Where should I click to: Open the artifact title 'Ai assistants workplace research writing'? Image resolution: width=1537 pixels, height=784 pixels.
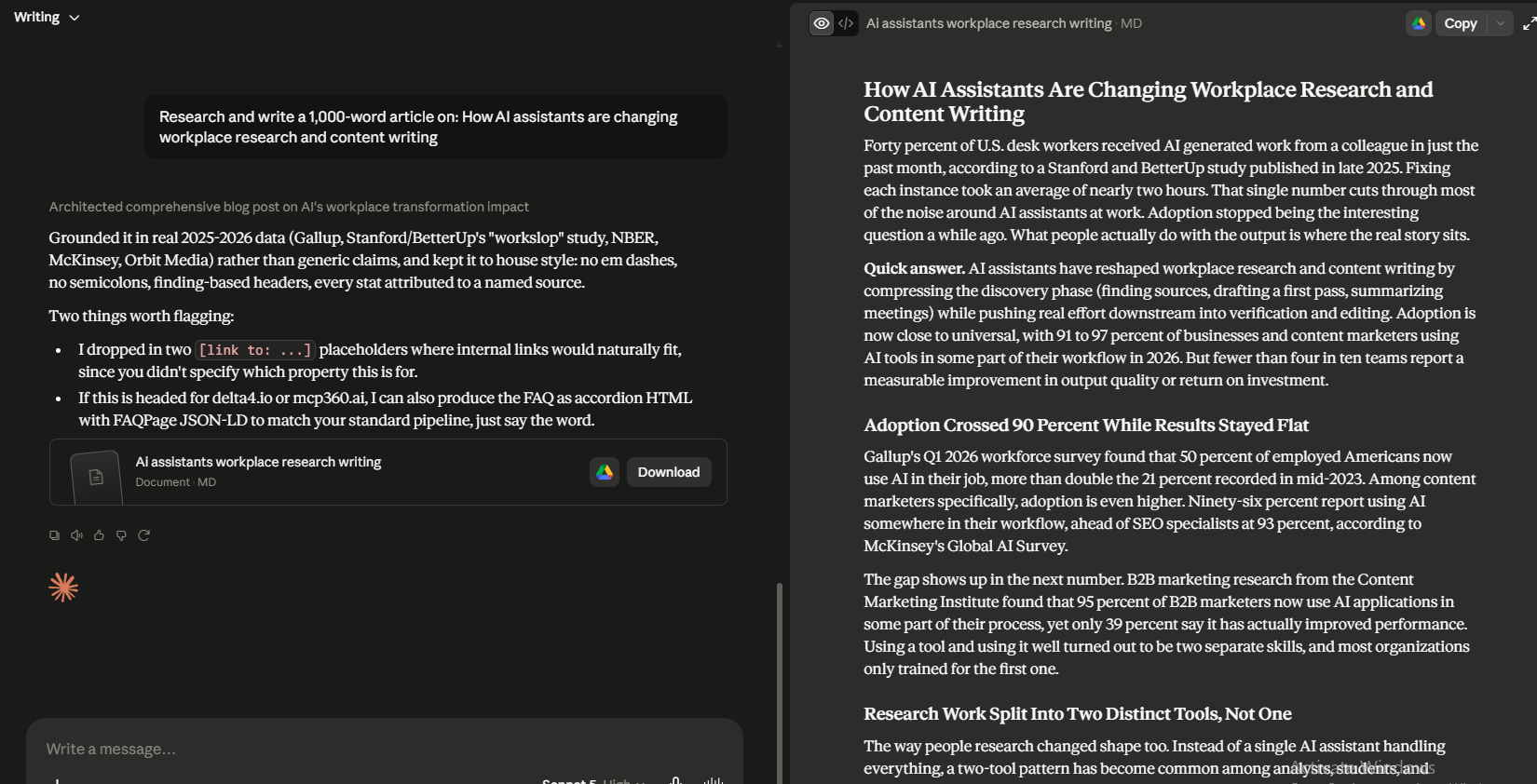(988, 23)
